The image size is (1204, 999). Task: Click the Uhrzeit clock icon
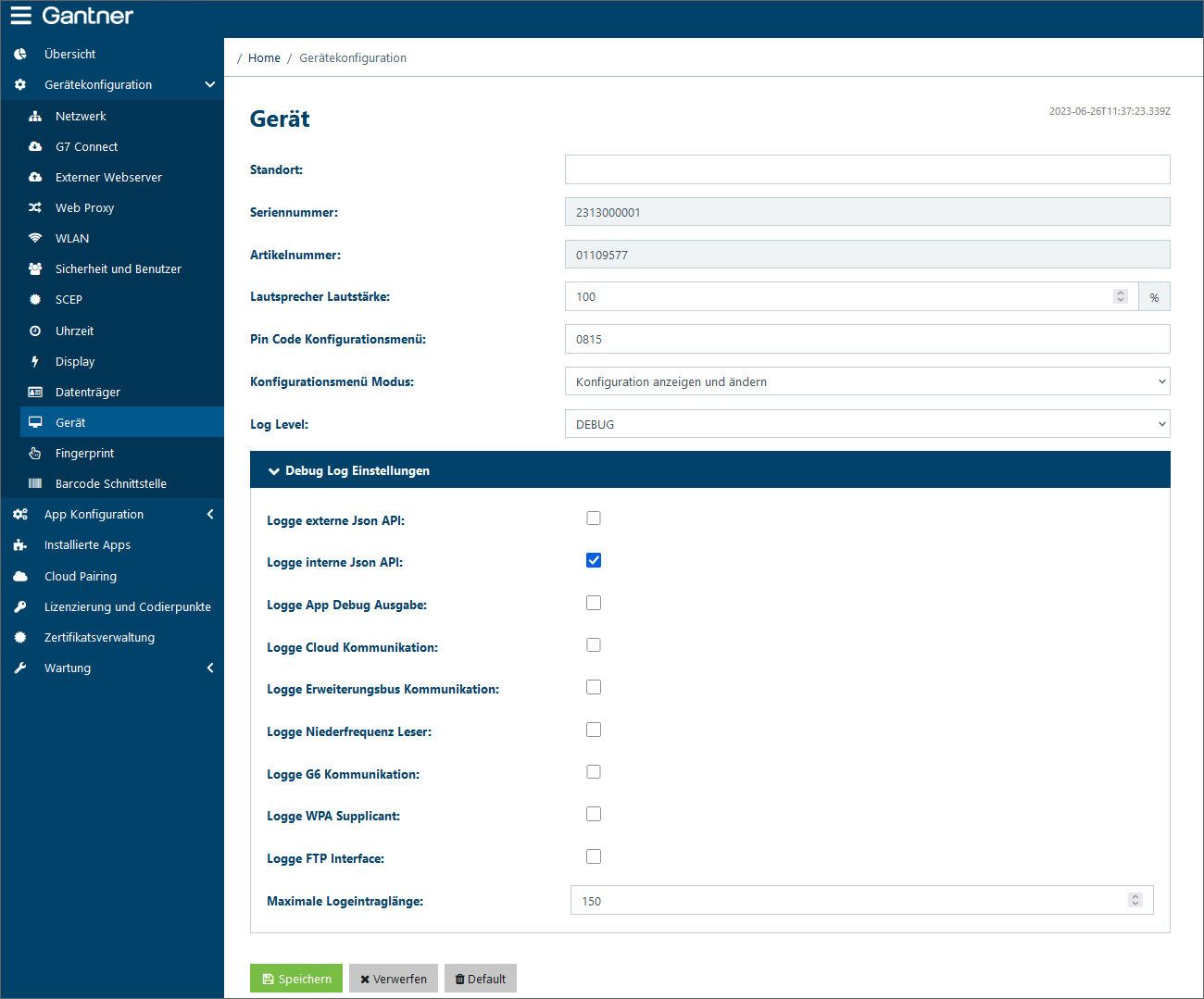click(x=35, y=331)
